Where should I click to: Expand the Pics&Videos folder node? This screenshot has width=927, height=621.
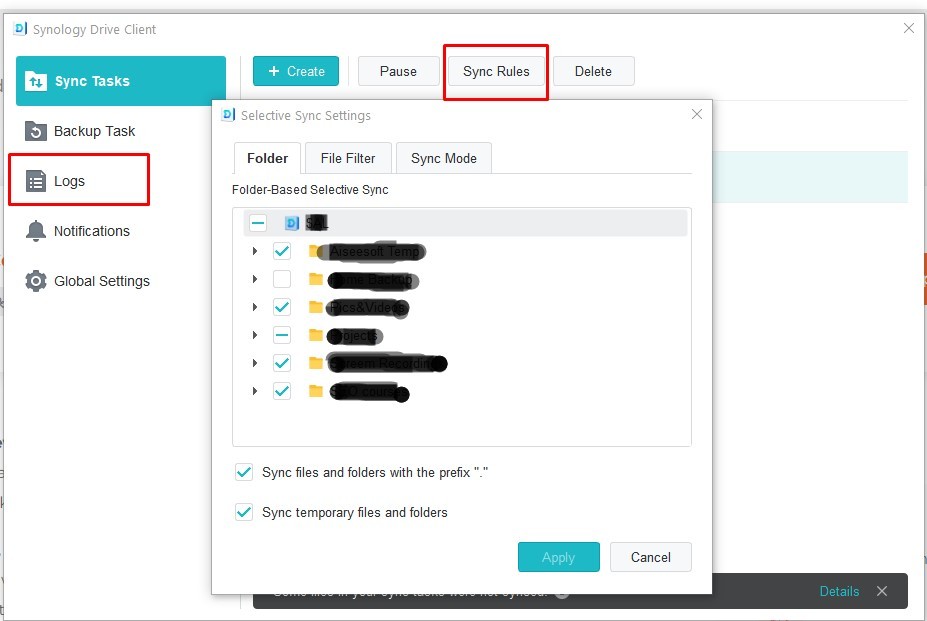[255, 307]
